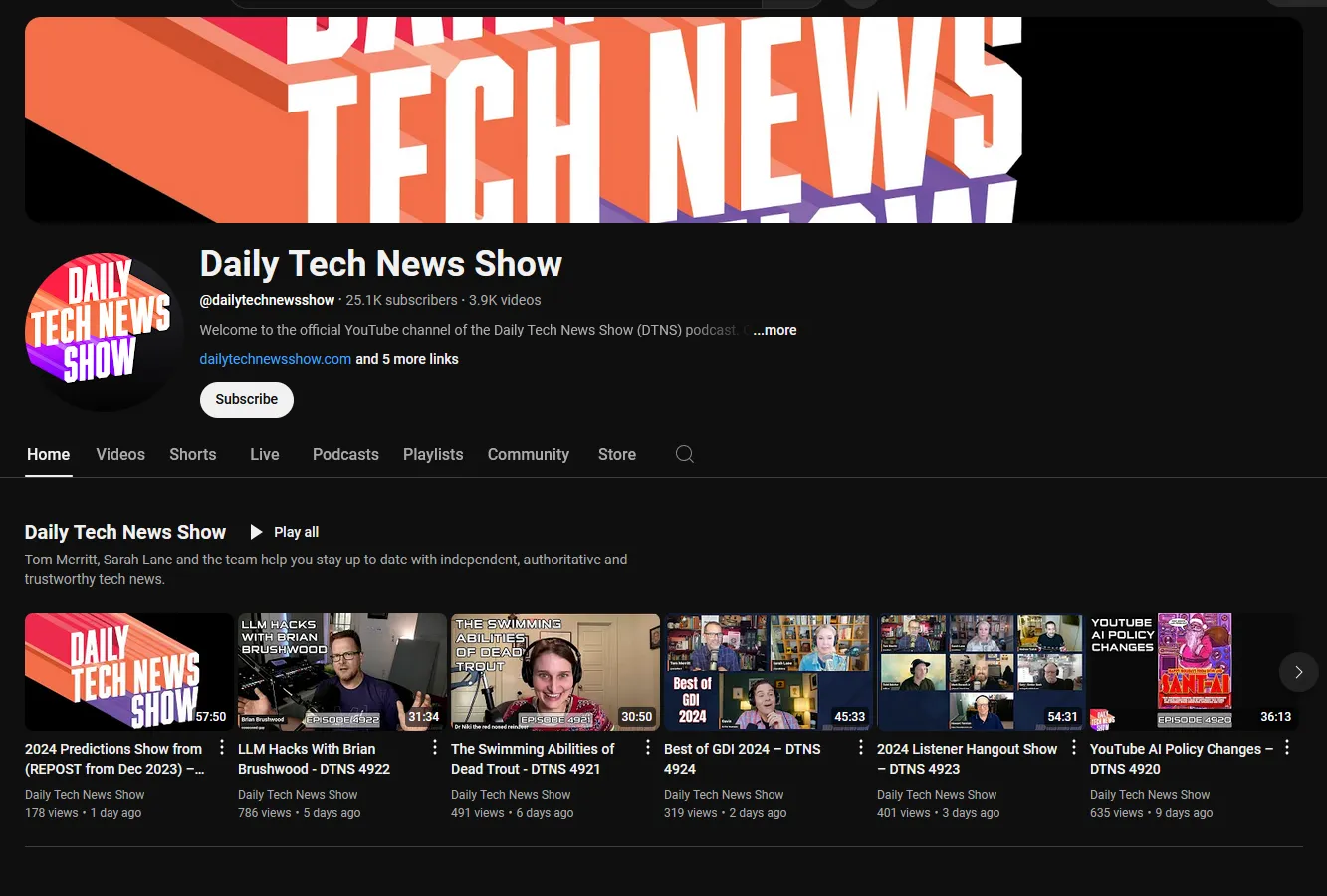
Task: Play the LLM Hacks With Brian Brushwood thumbnail
Action: pos(341,672)
